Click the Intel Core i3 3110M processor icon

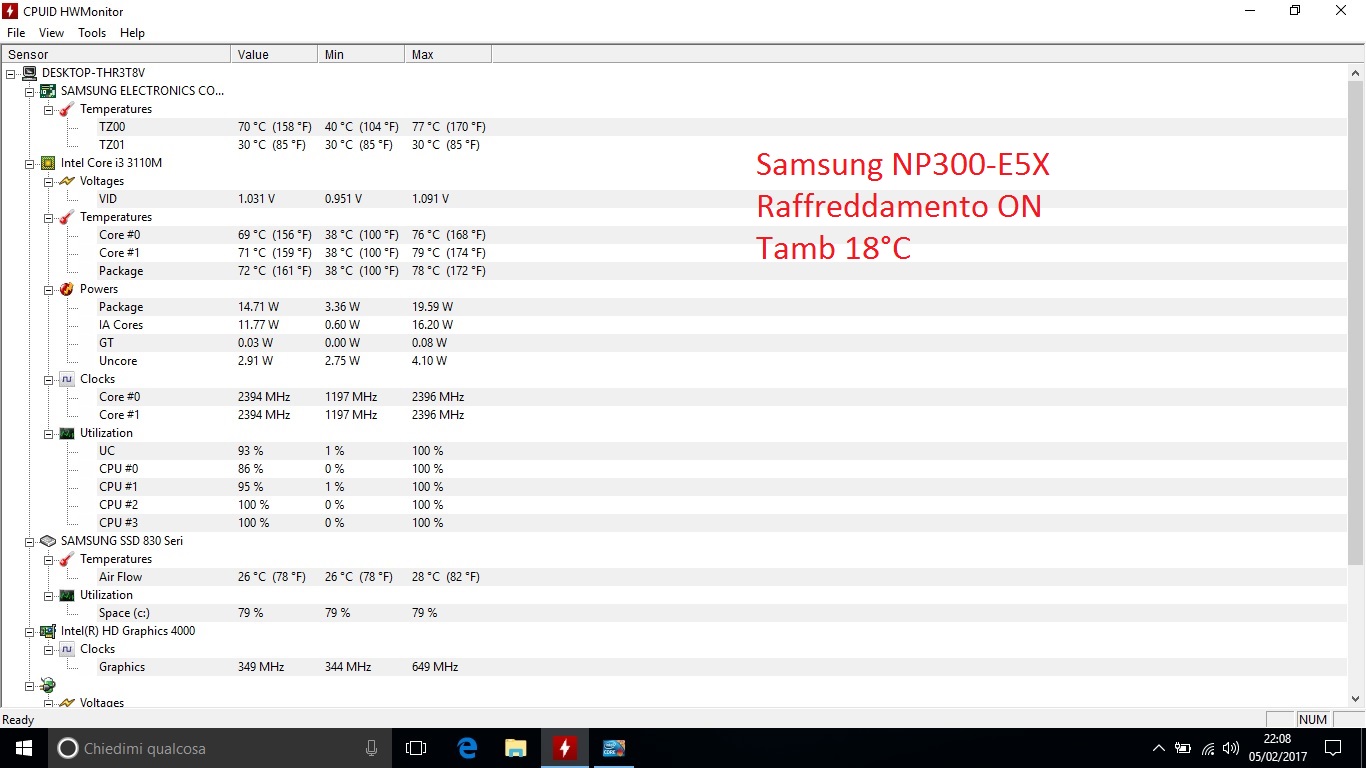[x=47, y=163]
